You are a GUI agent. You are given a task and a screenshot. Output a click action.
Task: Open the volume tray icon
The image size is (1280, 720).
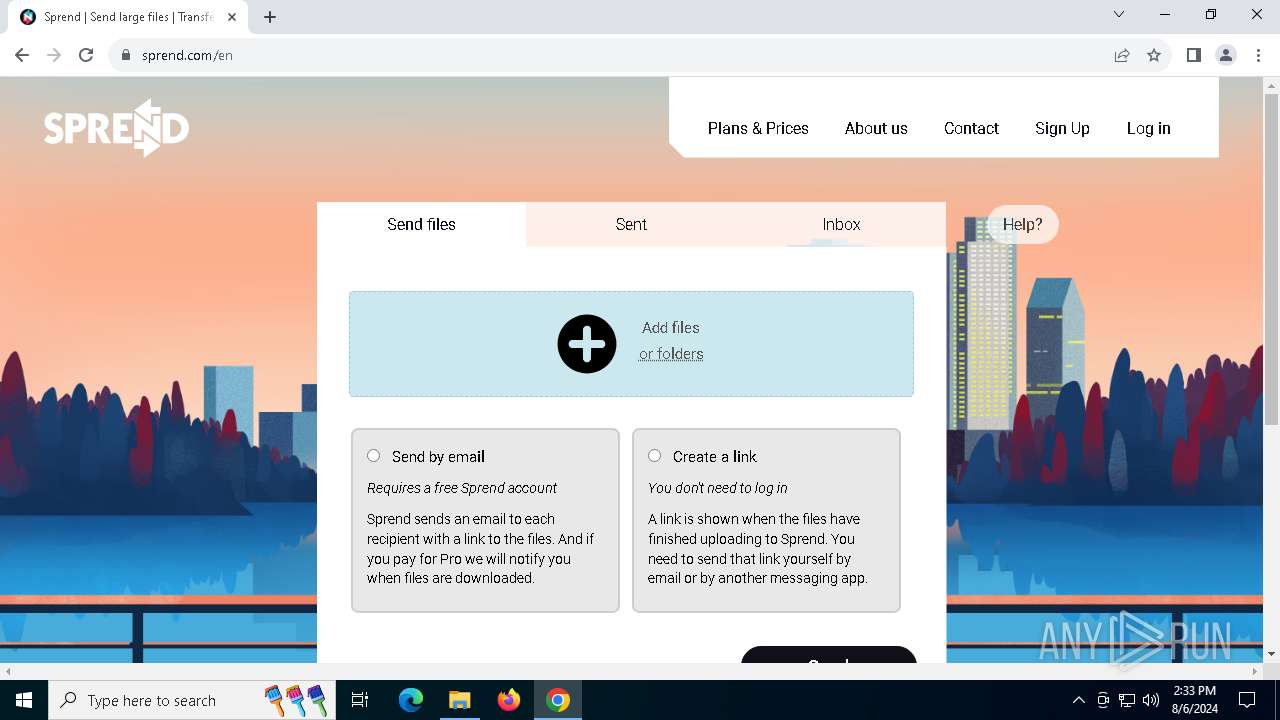tap(1151, 700)
